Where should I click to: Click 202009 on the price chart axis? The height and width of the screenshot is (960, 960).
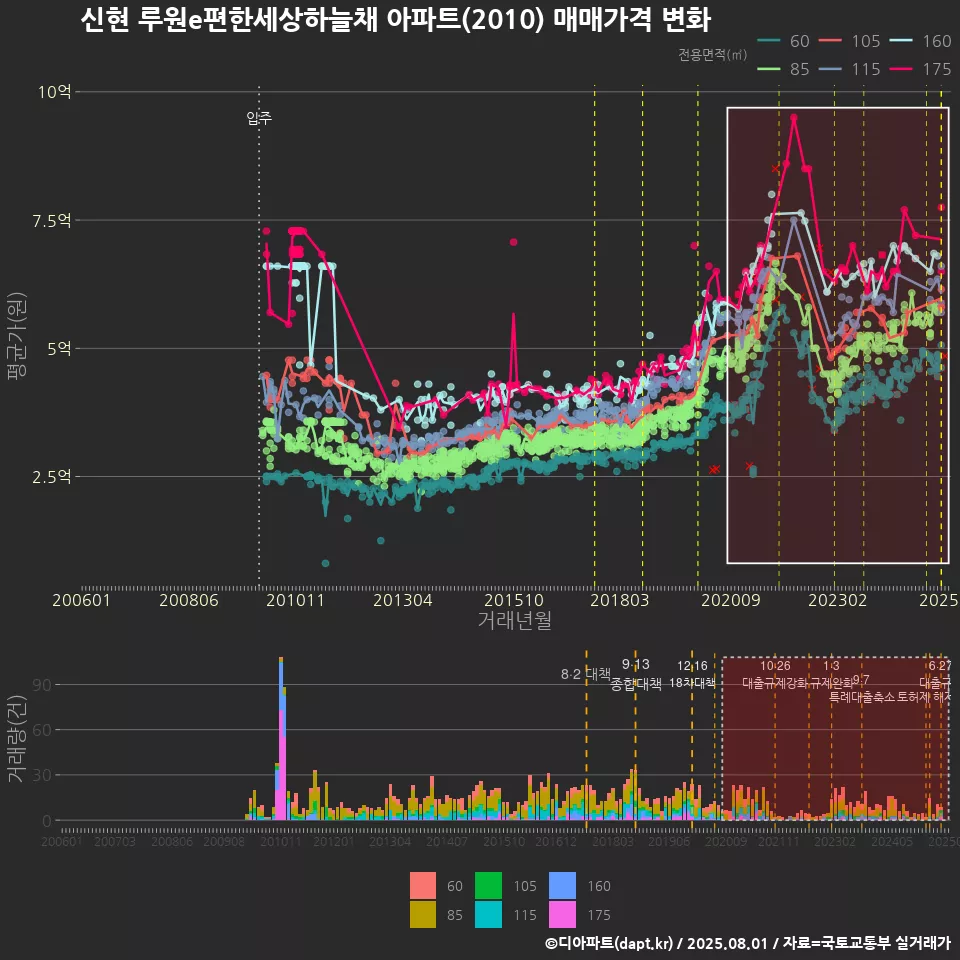click(730, 600)
